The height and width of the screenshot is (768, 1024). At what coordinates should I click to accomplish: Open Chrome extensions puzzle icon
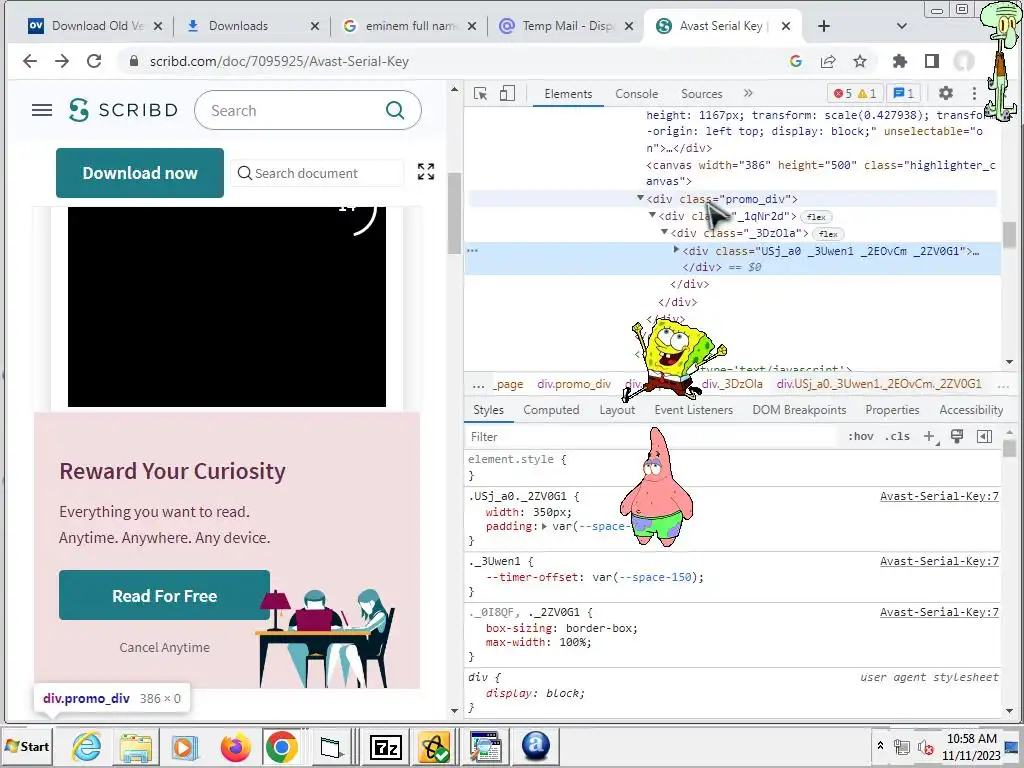[899, 61]
